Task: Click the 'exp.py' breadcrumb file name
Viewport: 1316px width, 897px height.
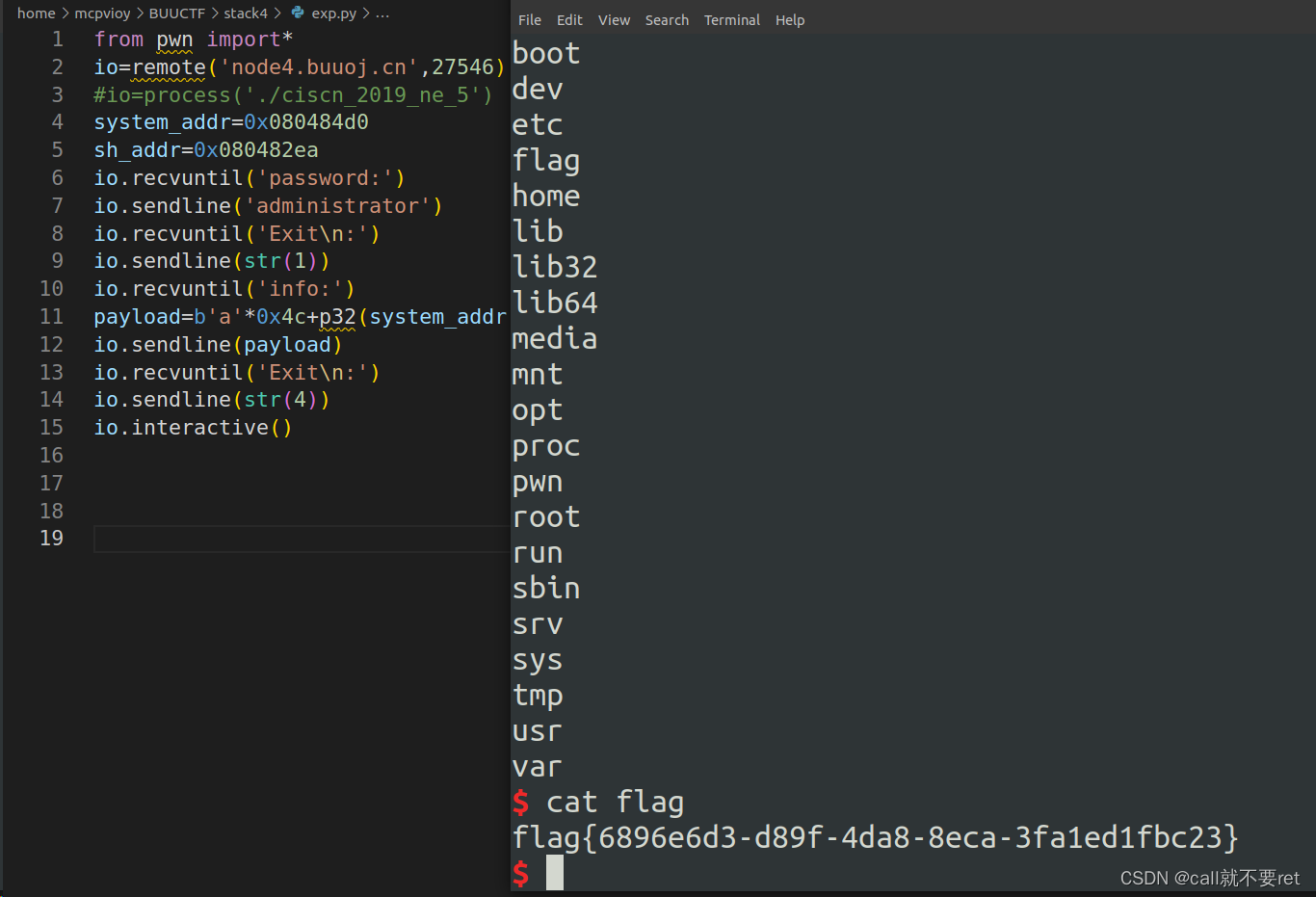Action: tap(333, 13)
